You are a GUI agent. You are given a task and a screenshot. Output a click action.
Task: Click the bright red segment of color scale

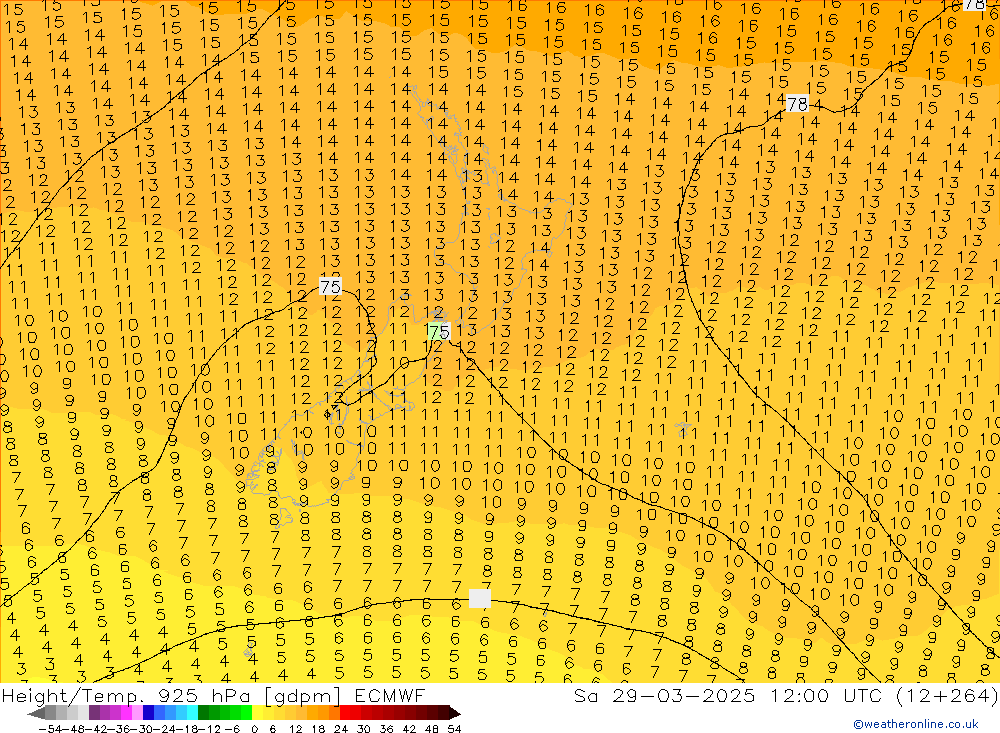[345, 713]
